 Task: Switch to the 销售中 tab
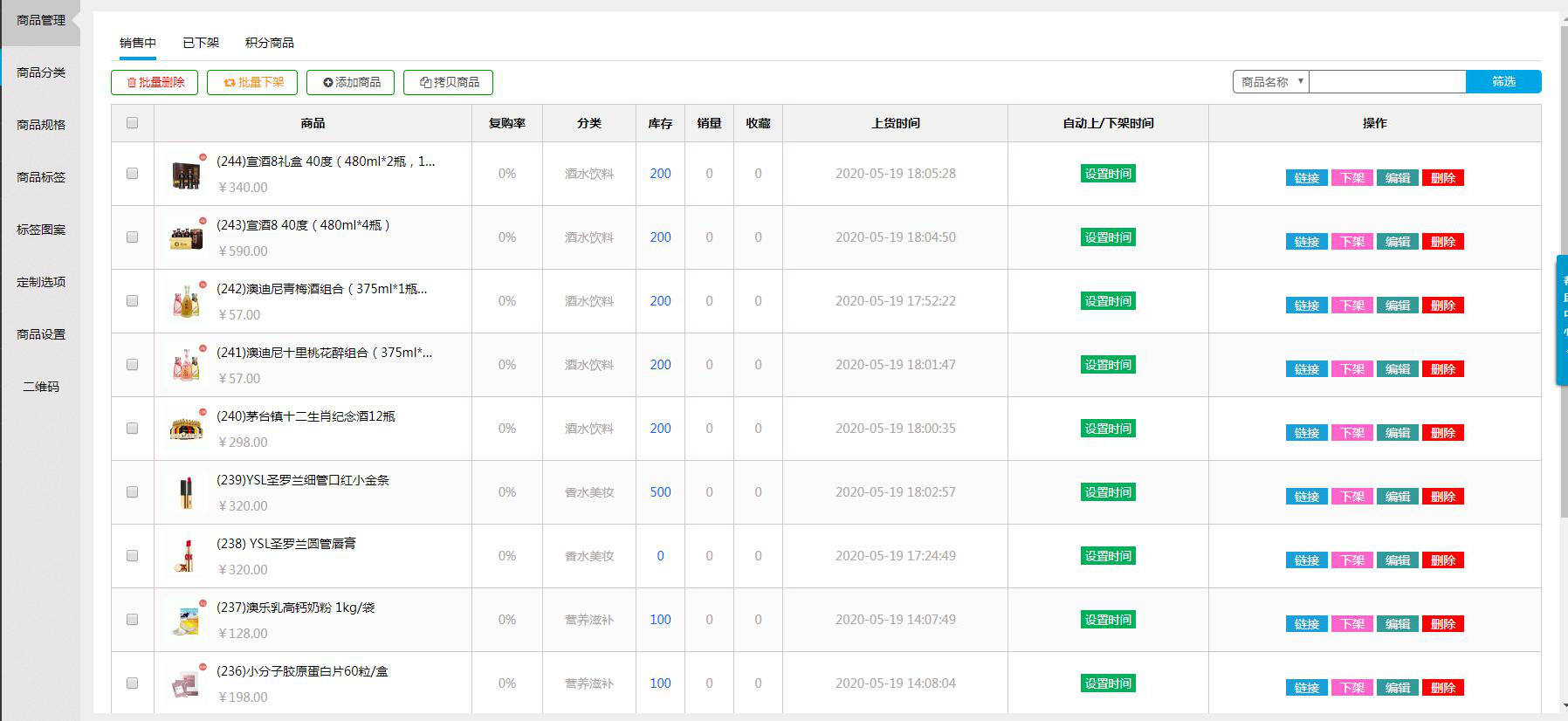tap(138, 43)
